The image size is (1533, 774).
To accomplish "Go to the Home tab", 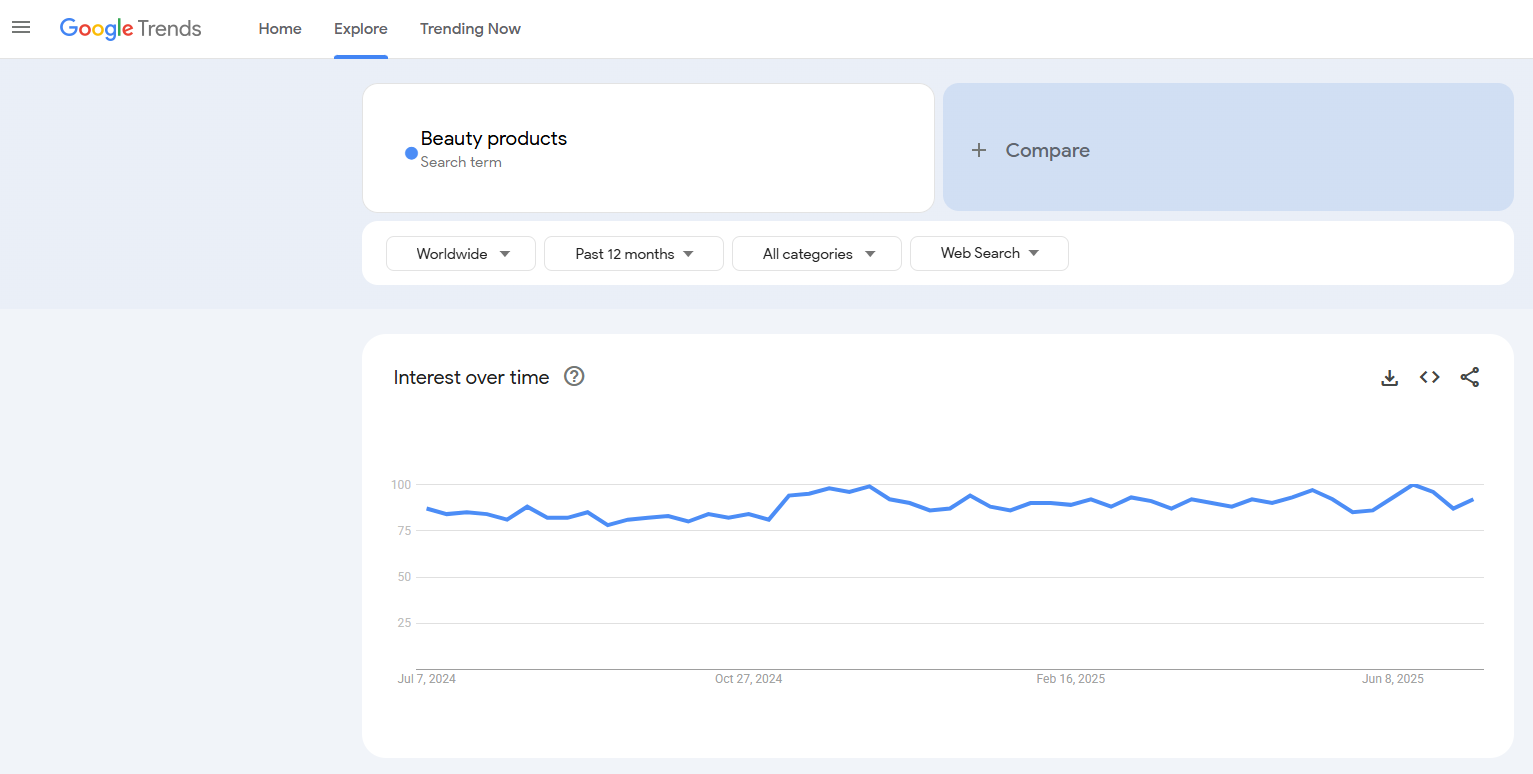I will pyautogui.click(x=280, y=29).
